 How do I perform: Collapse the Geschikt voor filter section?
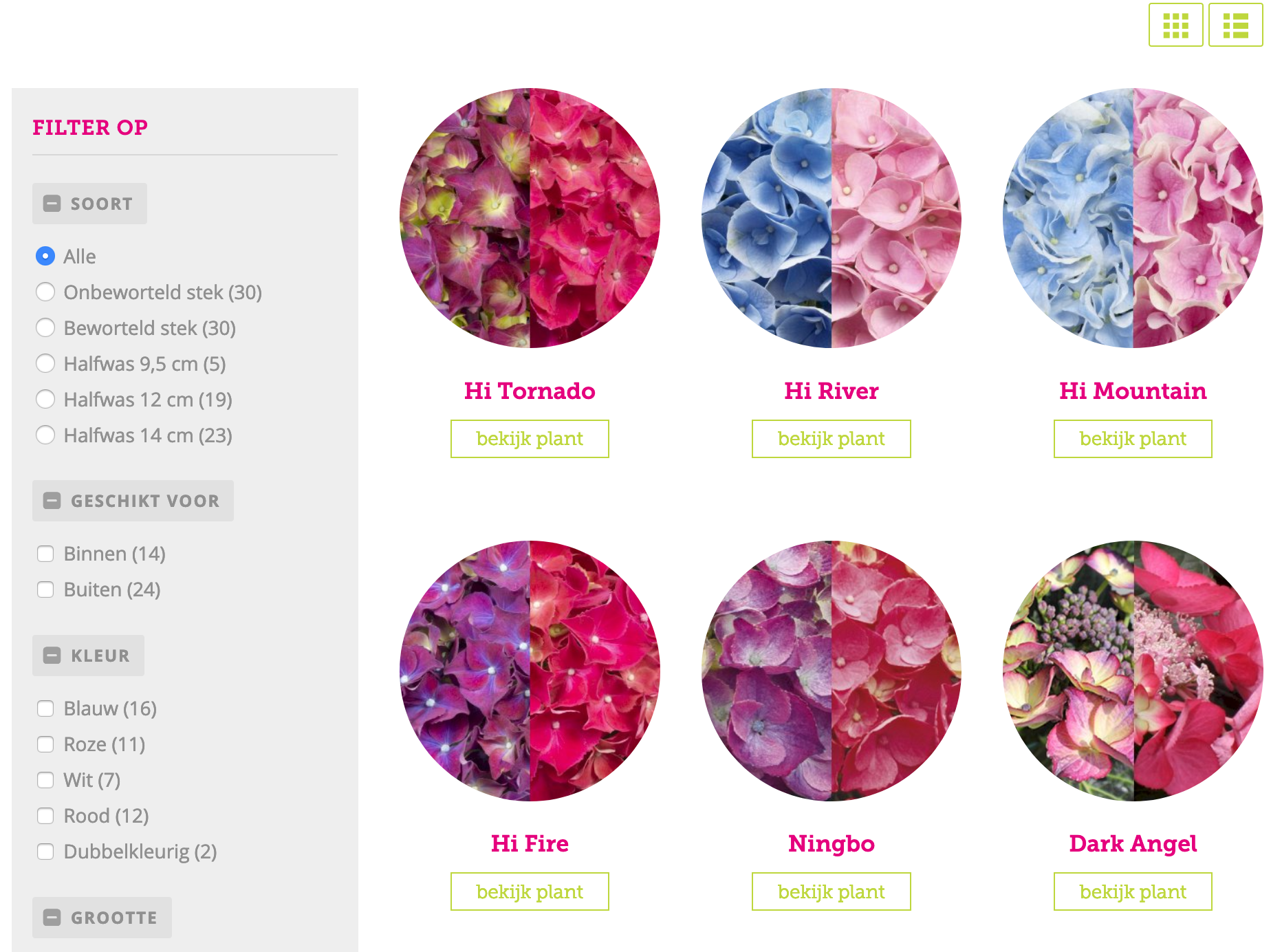pos(133,501)
